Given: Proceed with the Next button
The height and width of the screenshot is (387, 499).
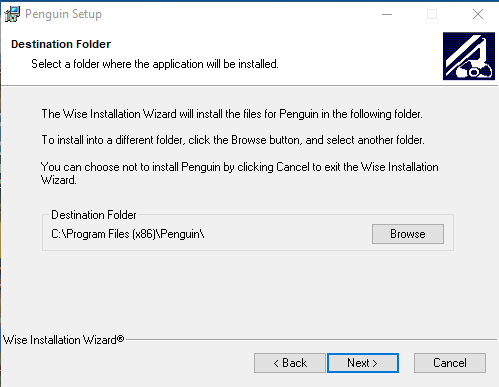Looking at the screenshot, I should 363,363.
